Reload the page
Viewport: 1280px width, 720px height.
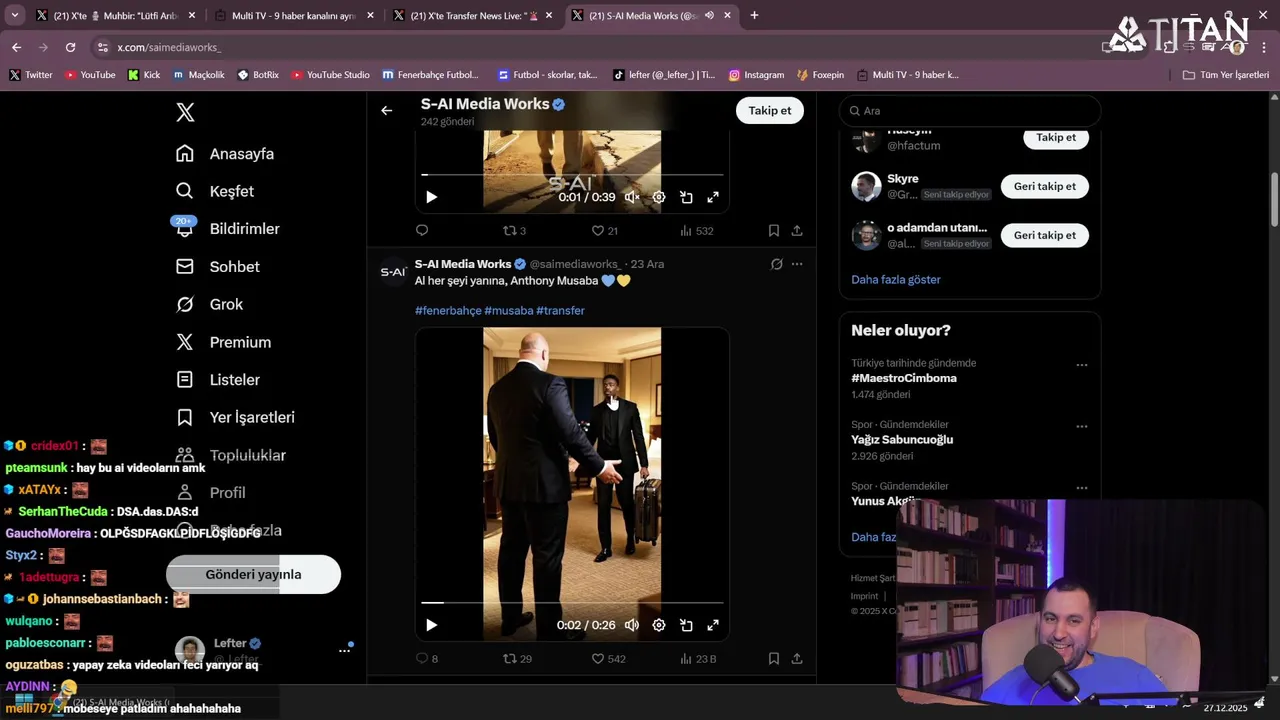(x=70, y=47)
